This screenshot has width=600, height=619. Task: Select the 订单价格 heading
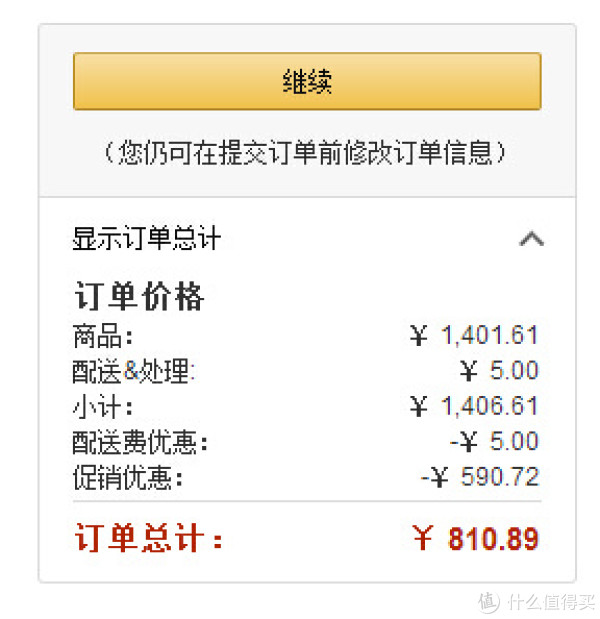click(139, 296)
